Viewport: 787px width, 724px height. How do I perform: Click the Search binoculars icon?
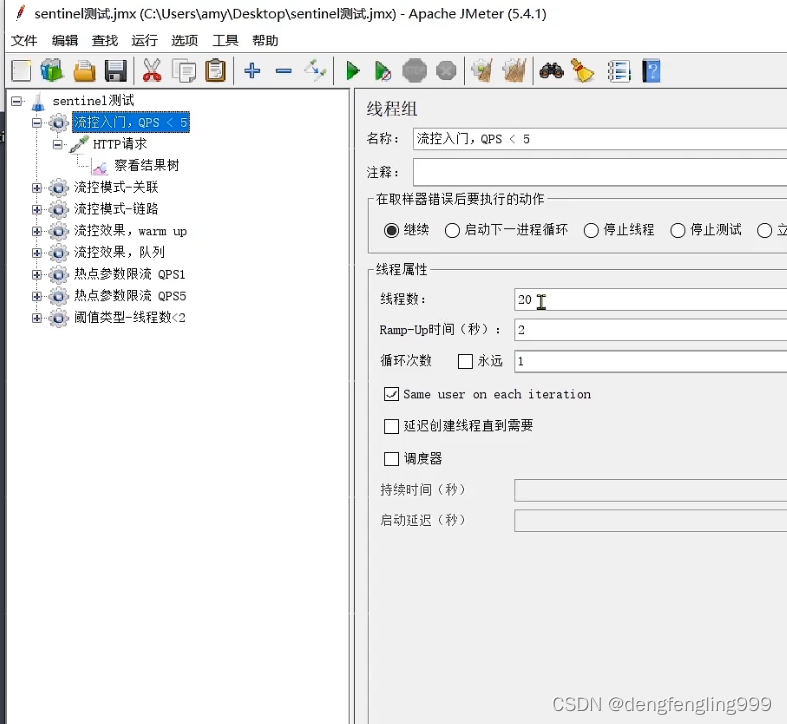pyautogui.click(x=552, y=71)
